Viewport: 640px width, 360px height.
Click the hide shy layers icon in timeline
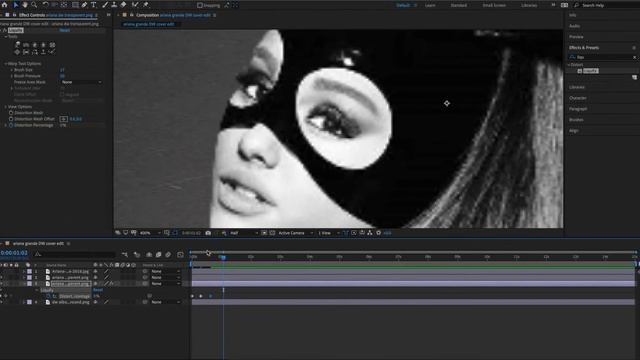coord(149,255)
